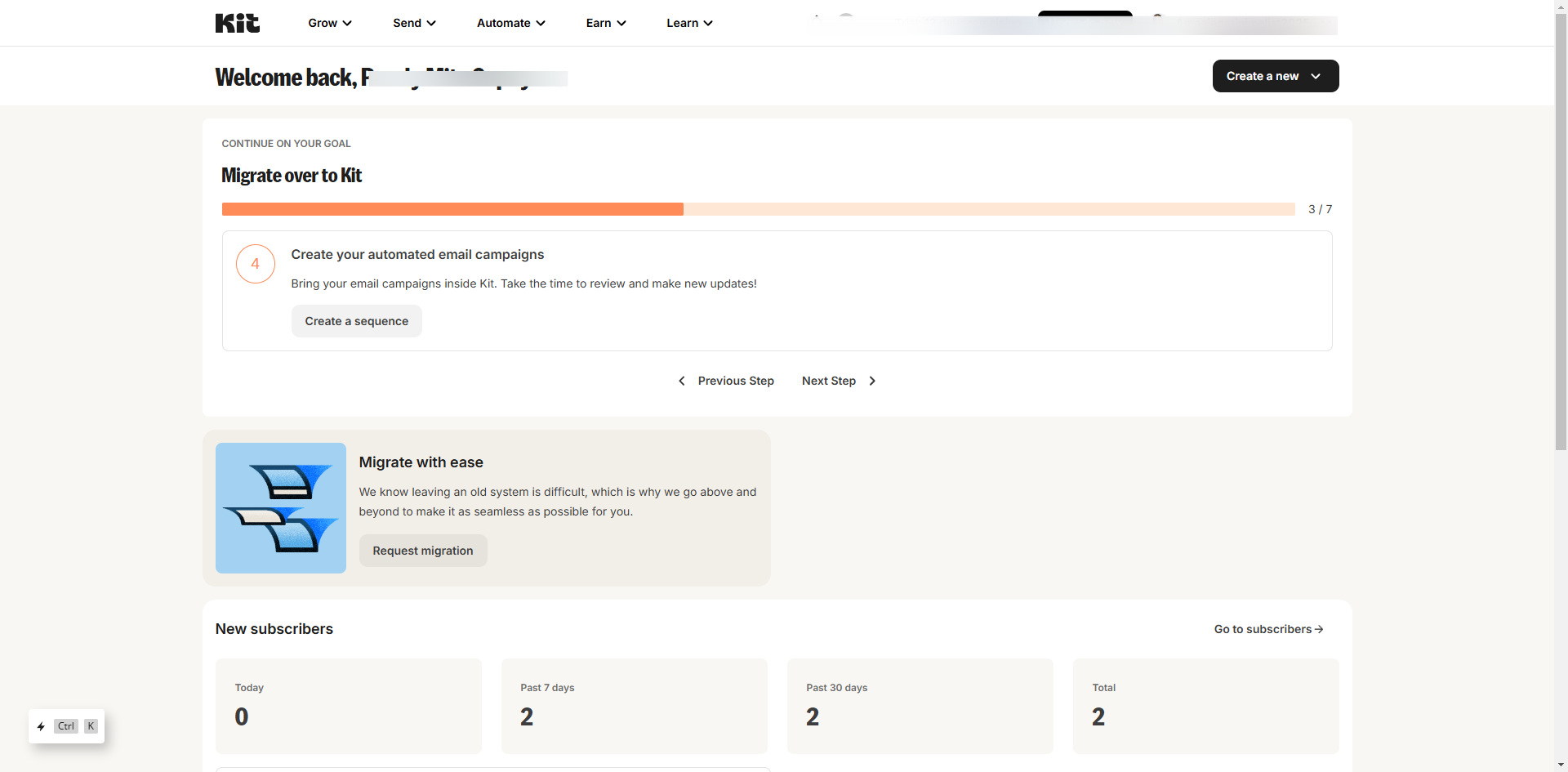1568x772 pixels.
Task: Click the Total subscribers card
Action: (x=1206, y=706)
